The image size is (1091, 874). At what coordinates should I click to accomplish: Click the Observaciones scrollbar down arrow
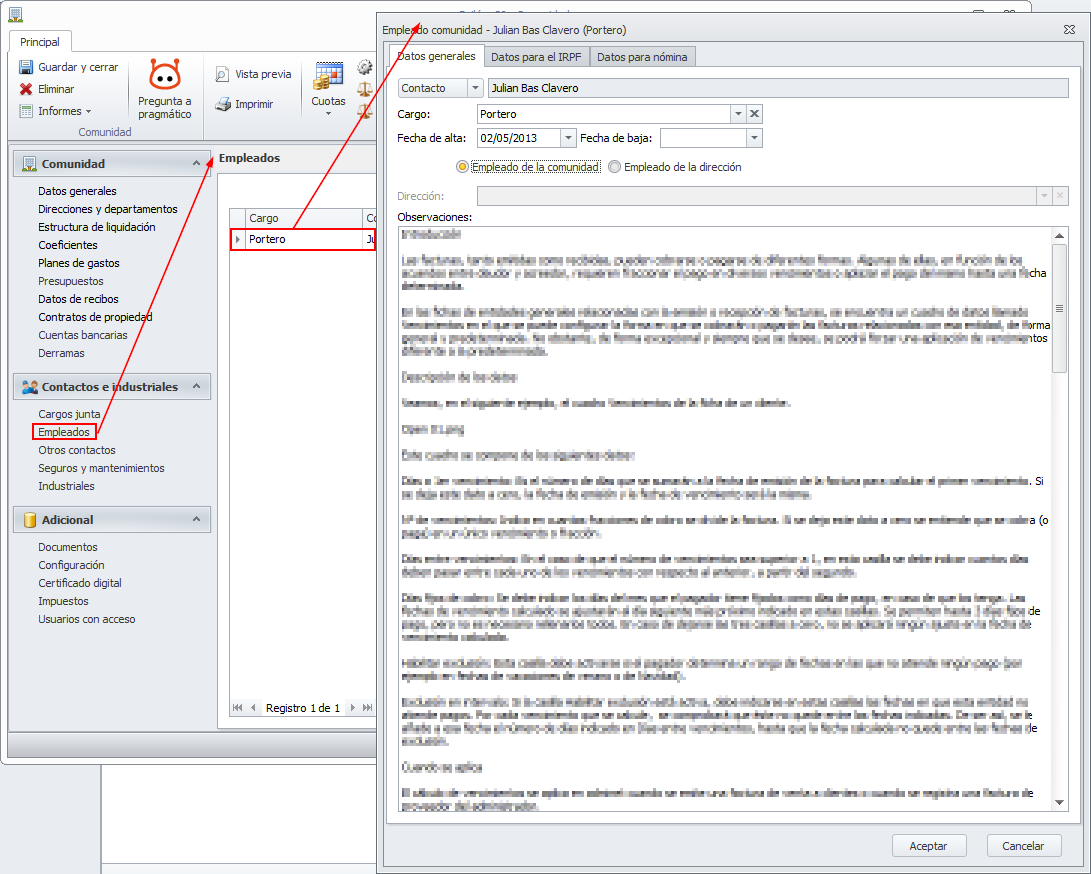click(x=1060, y=802)
